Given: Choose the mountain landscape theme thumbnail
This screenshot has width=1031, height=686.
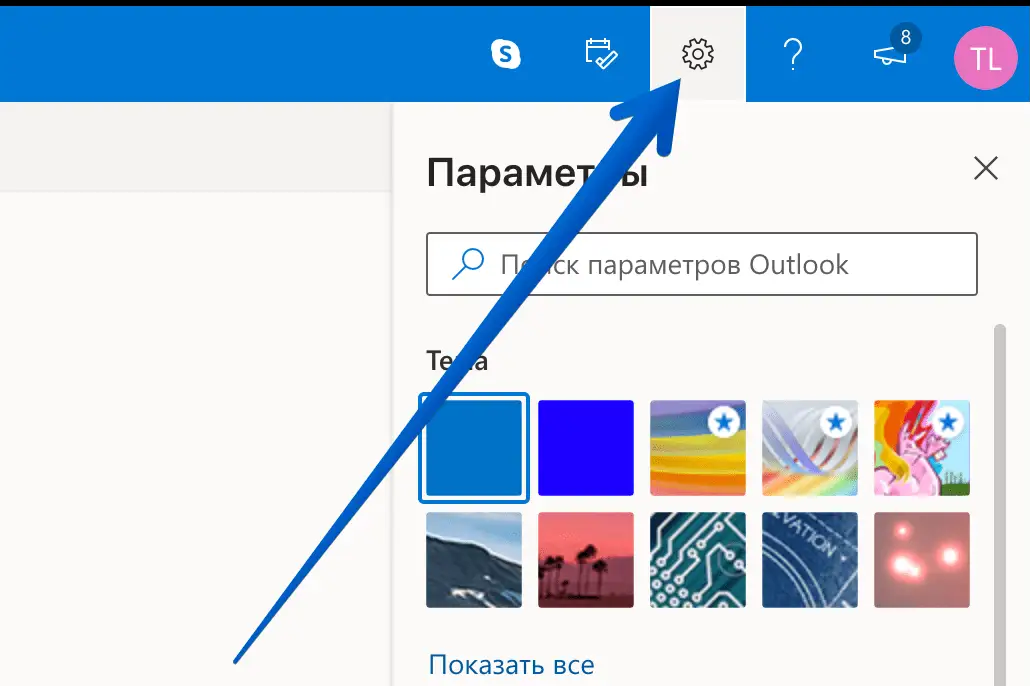Looking at the screenshot, I should click(474, 560).
